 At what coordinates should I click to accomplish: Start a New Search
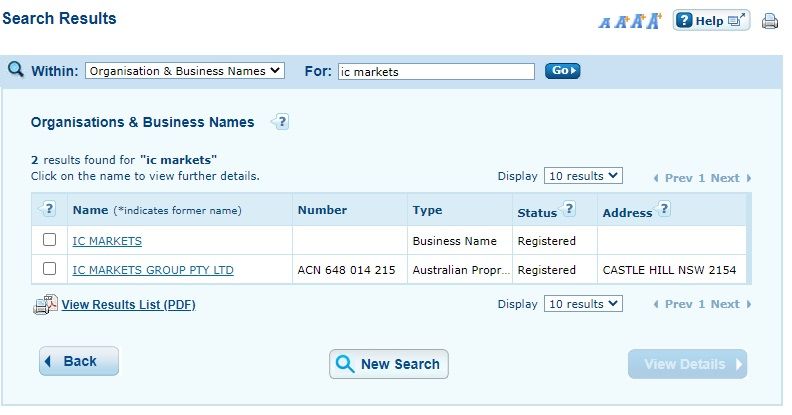click(389, 364)
